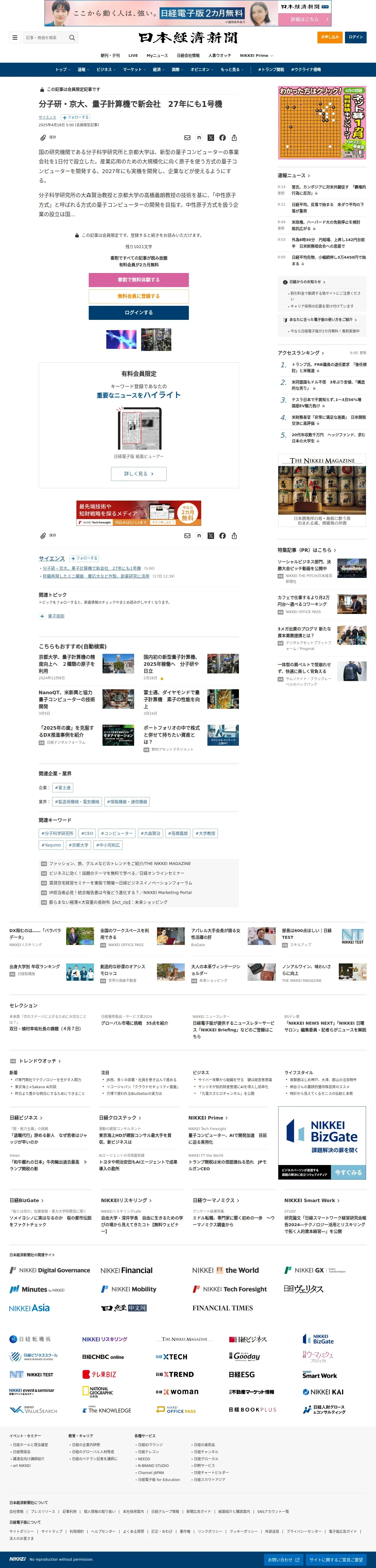Open the NIKKEI KAI logo link

point(323,1391)
